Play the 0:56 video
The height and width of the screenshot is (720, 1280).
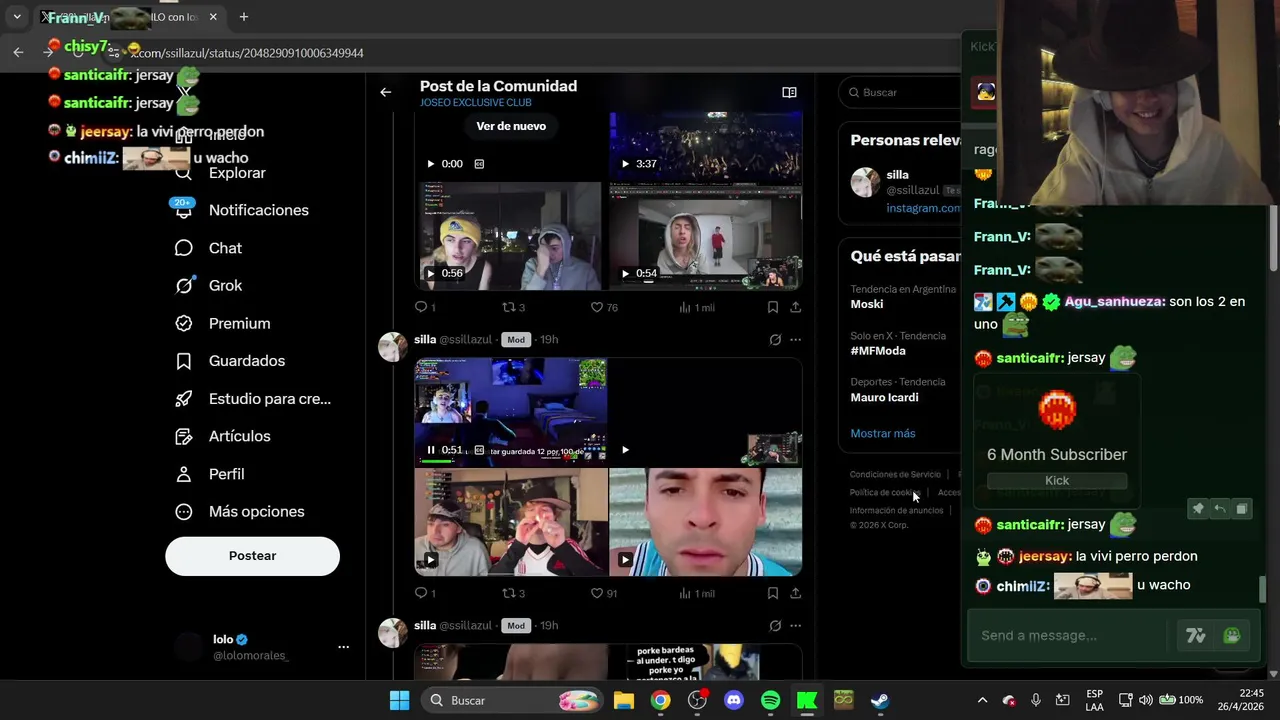click(x=431, y=273)
